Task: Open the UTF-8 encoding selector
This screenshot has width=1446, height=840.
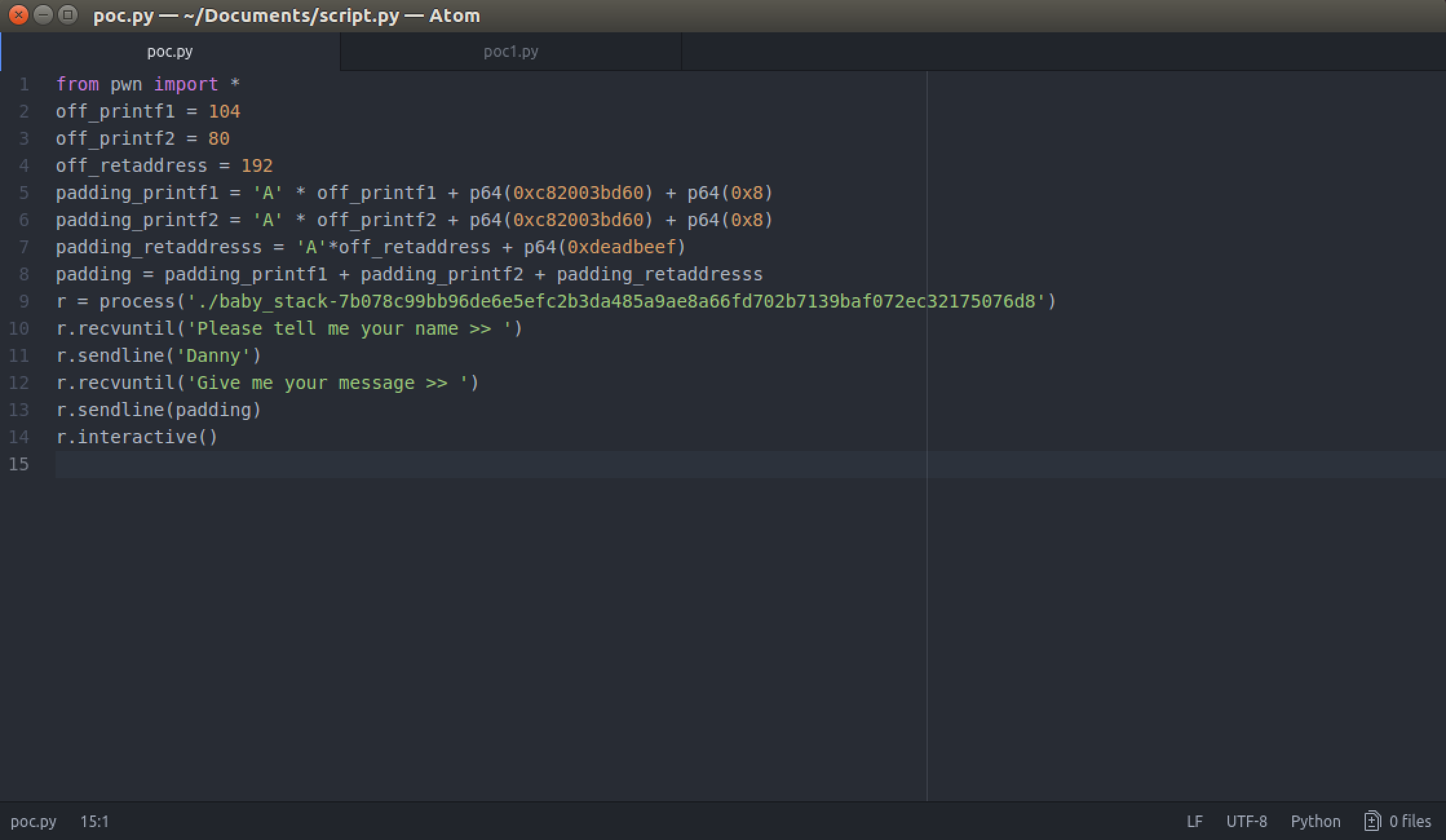Action: [1246, 821]
